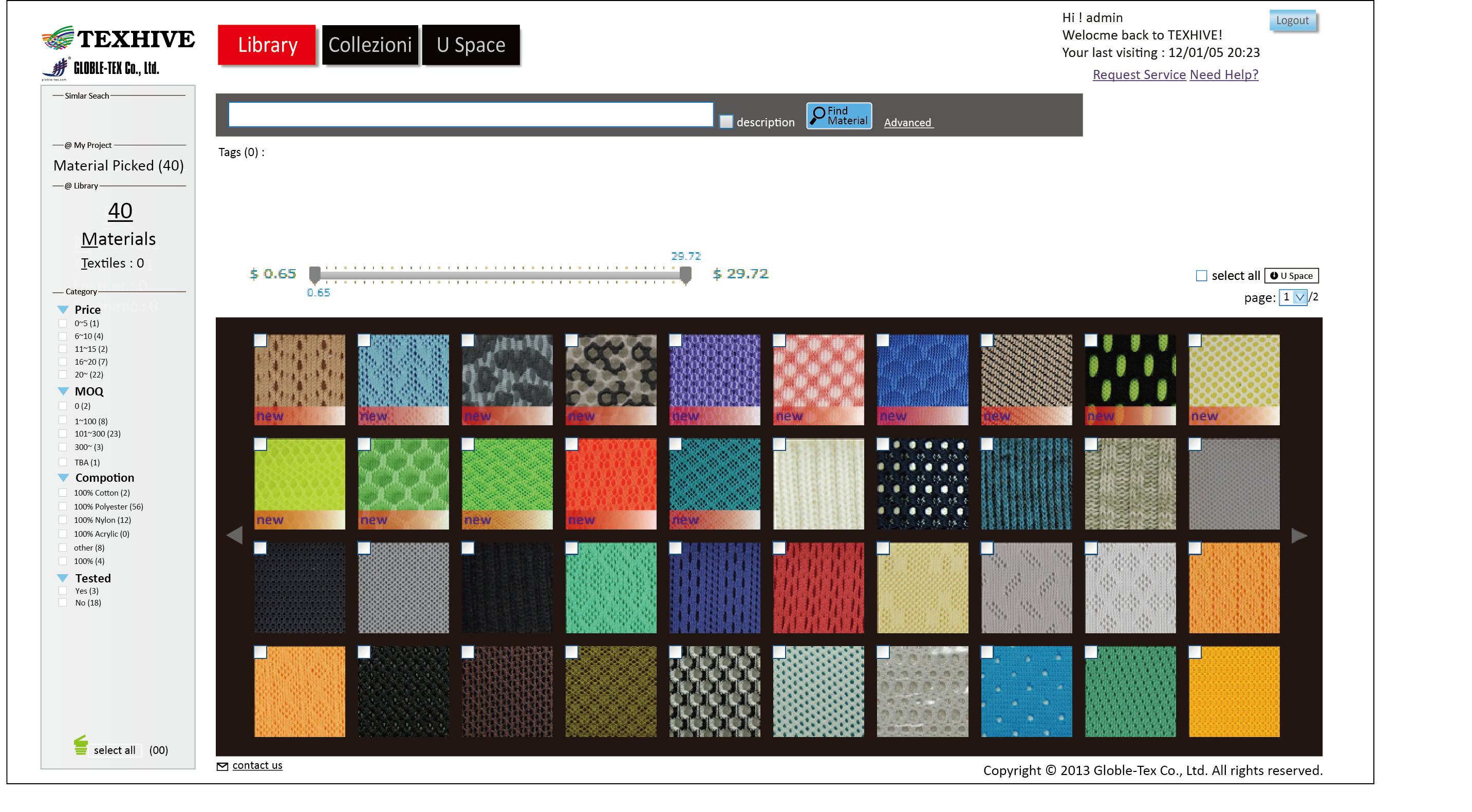1472x812 pixels.
Task: Collapse the MOQ category section
Action: [63, 391]
